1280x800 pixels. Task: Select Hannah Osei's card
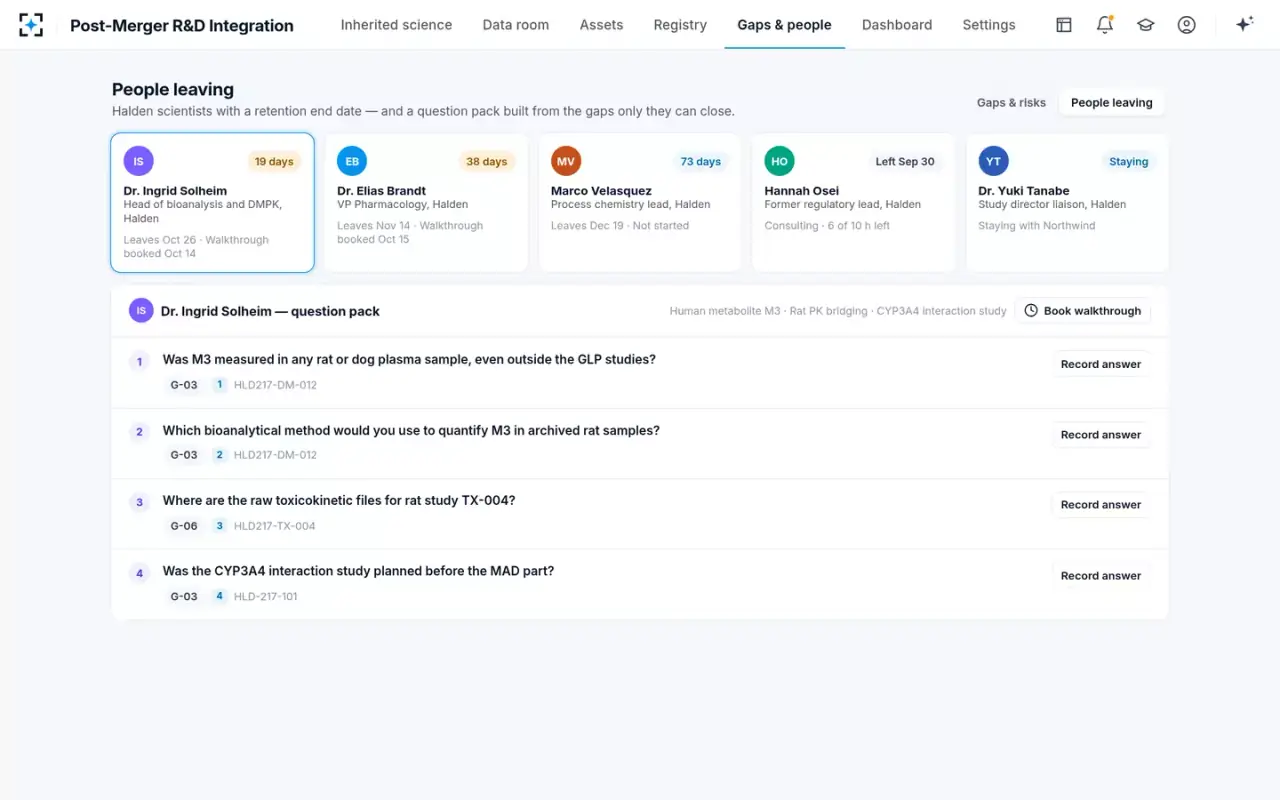[853, 203]
